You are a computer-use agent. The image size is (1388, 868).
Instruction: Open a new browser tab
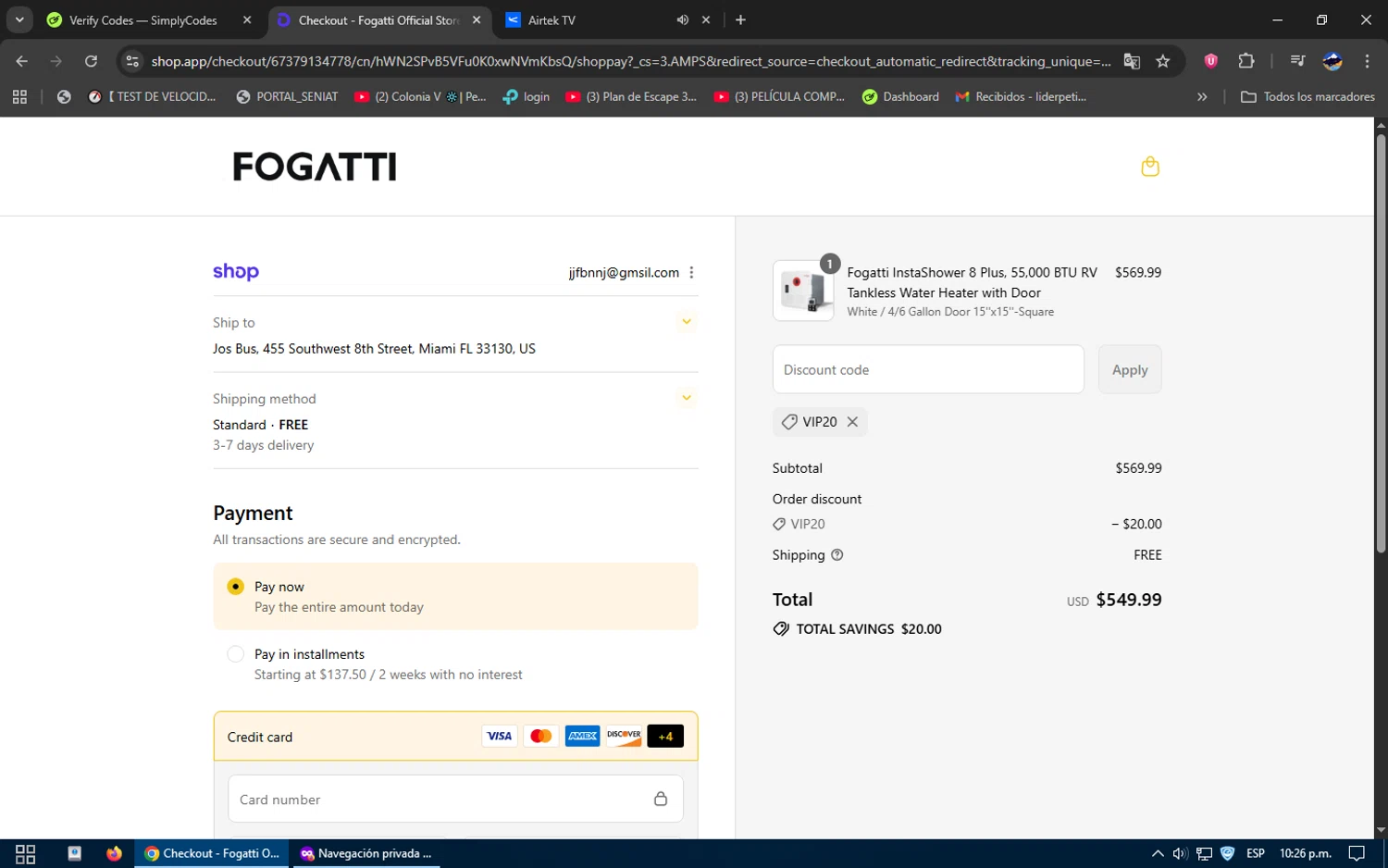(x=740, y=19)
